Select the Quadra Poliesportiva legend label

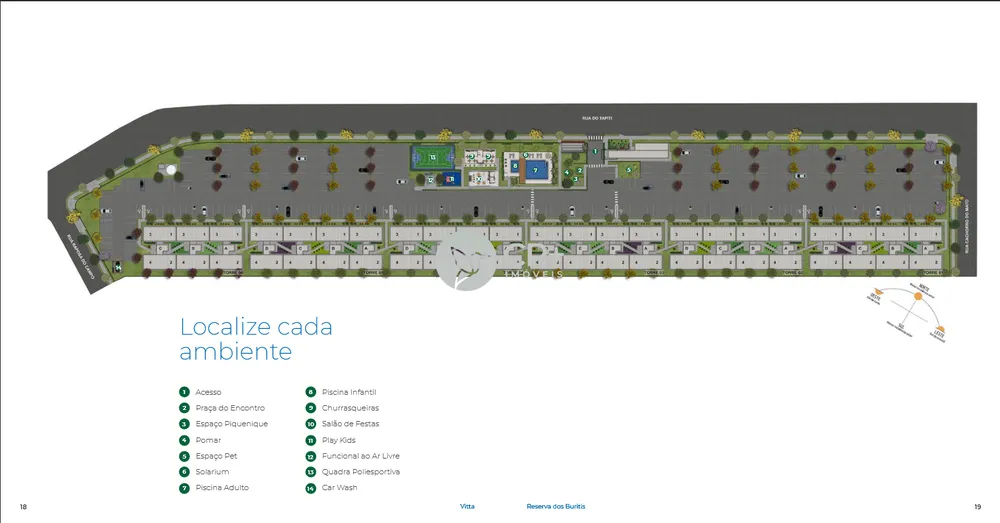(361, 472)
